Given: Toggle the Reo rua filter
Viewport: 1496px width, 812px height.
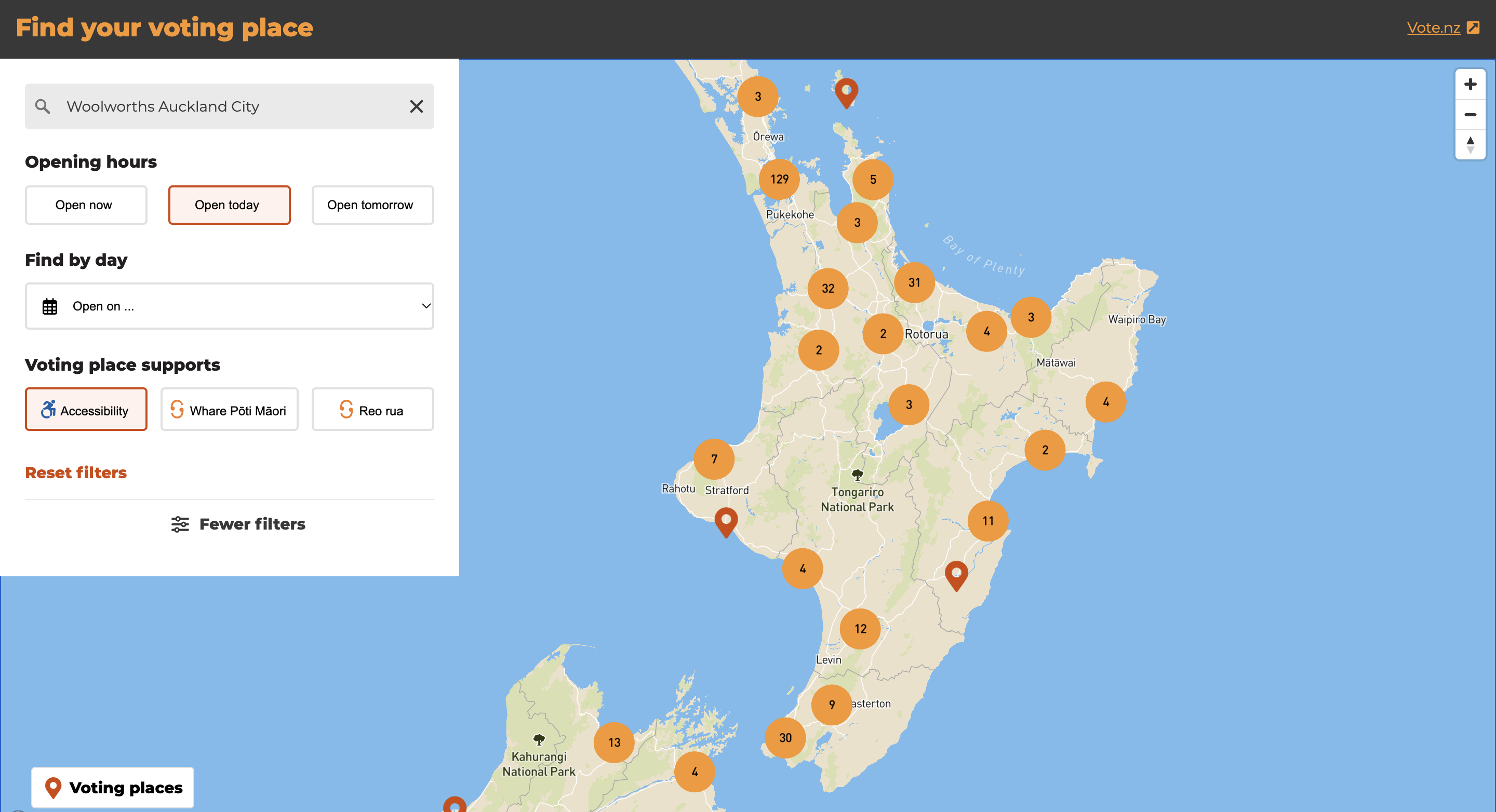Looking at the screenshot, I should tap(373, 409).
